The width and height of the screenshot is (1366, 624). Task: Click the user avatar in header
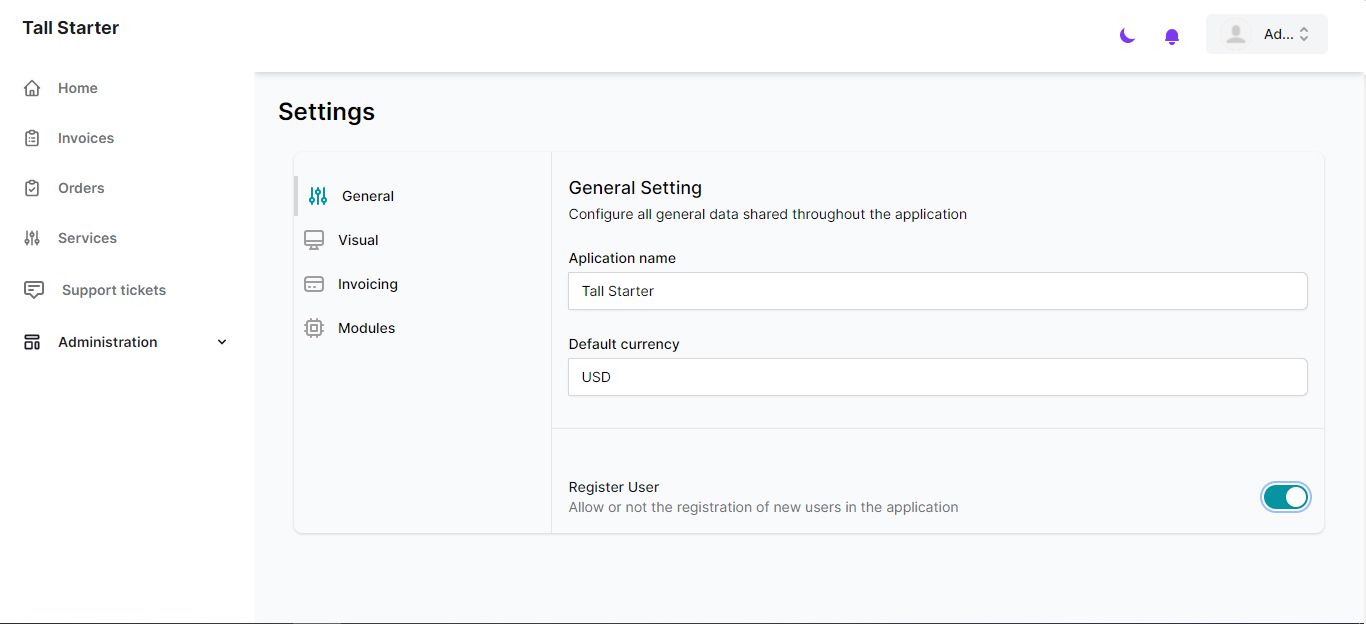pyautogui.click(x=1236, y=34)
